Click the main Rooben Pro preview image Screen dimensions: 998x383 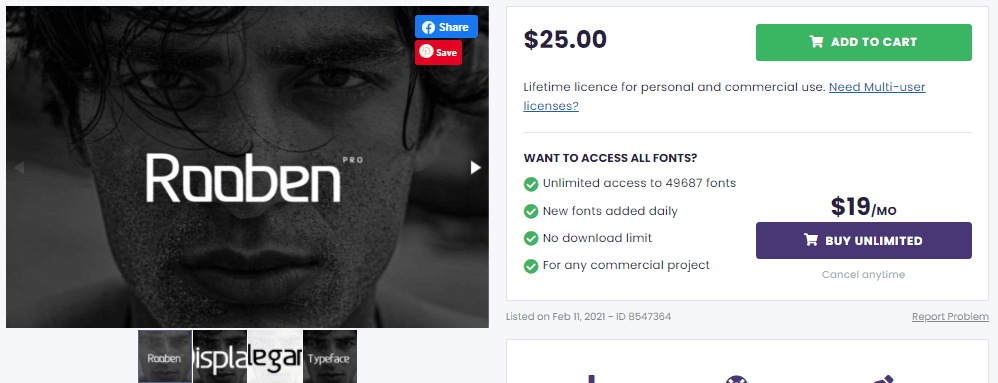pos(248,167)
